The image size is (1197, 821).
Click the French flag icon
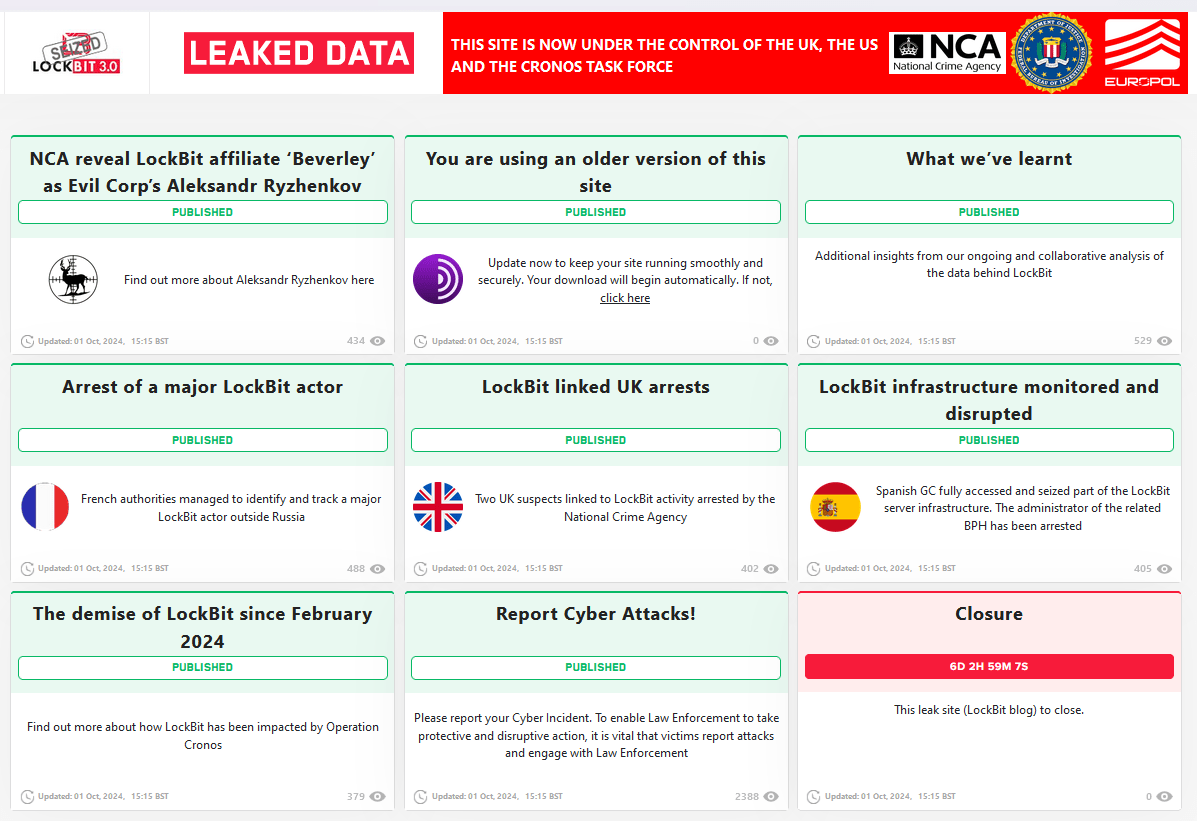(45, 507)
